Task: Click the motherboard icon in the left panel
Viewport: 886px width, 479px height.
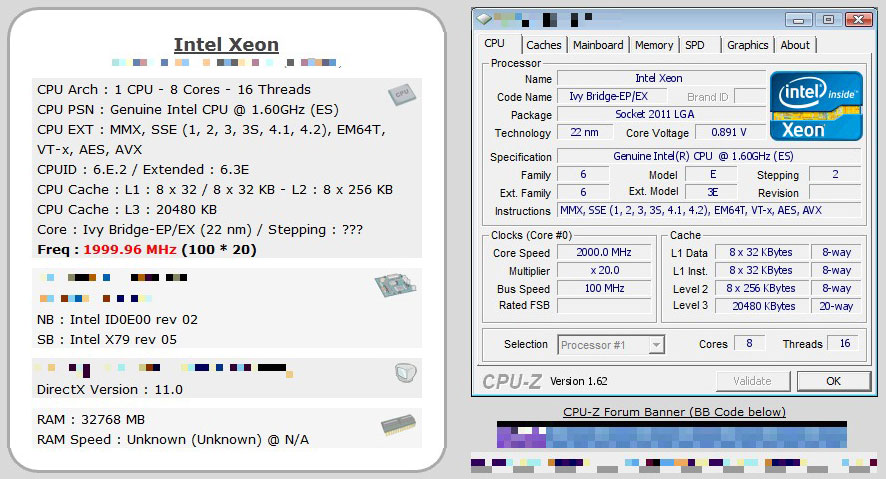Action: (x=395, y=285)
